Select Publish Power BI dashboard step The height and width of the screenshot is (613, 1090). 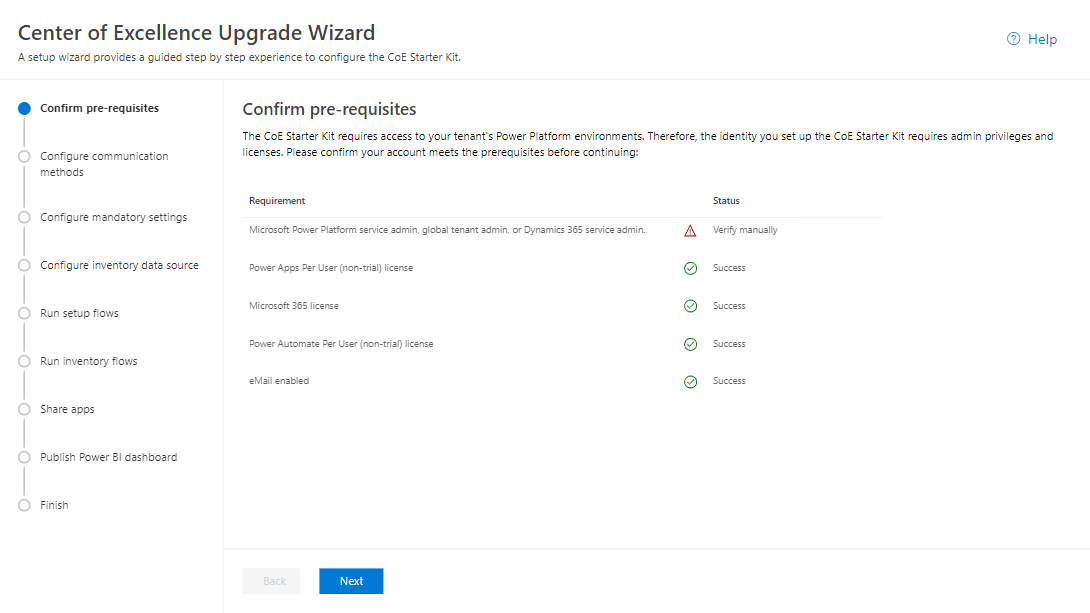pyautogui.click(x=108, y=457)
